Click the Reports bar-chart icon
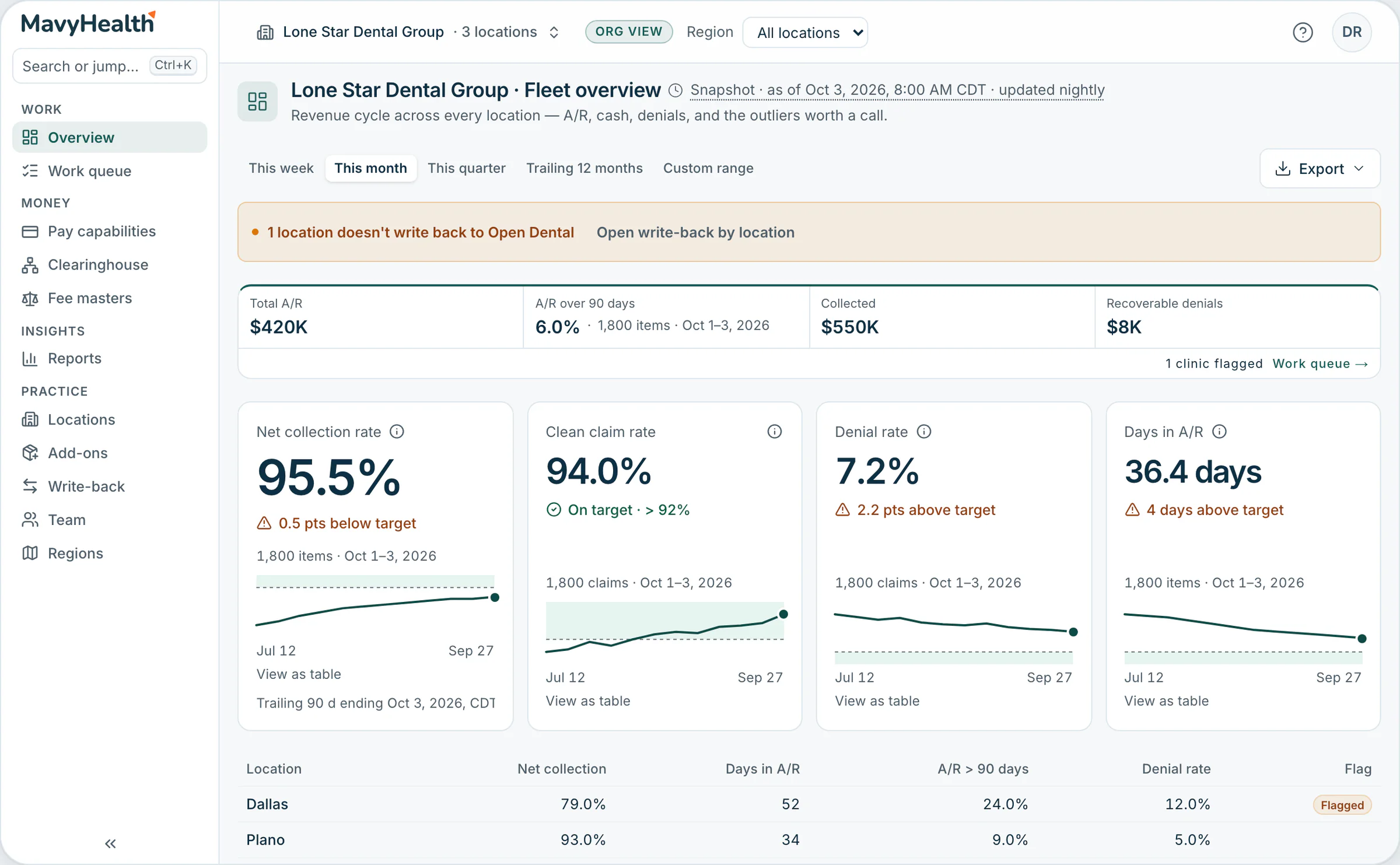 pyautogui.click(x=30, y=359)
